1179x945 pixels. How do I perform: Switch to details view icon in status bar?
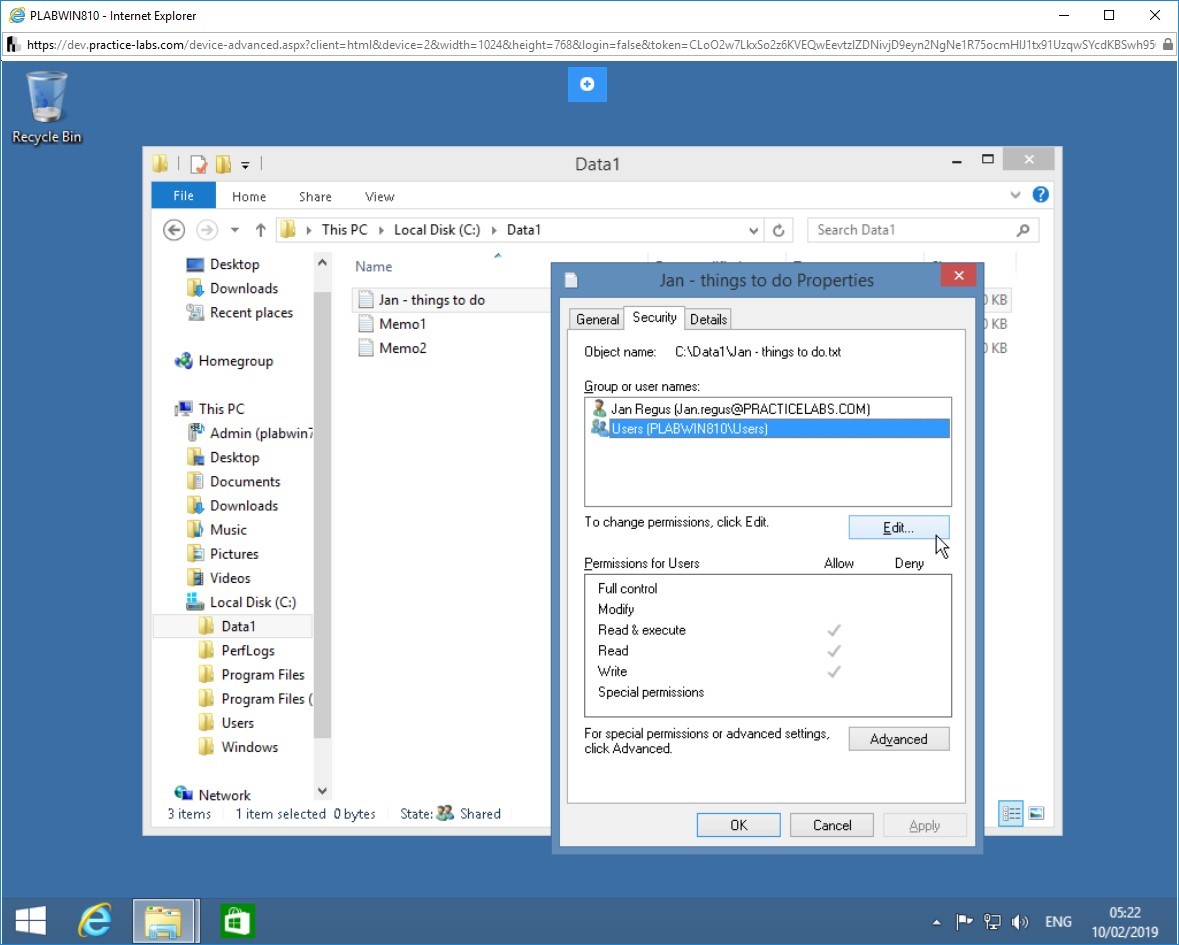click(1011, 813)
